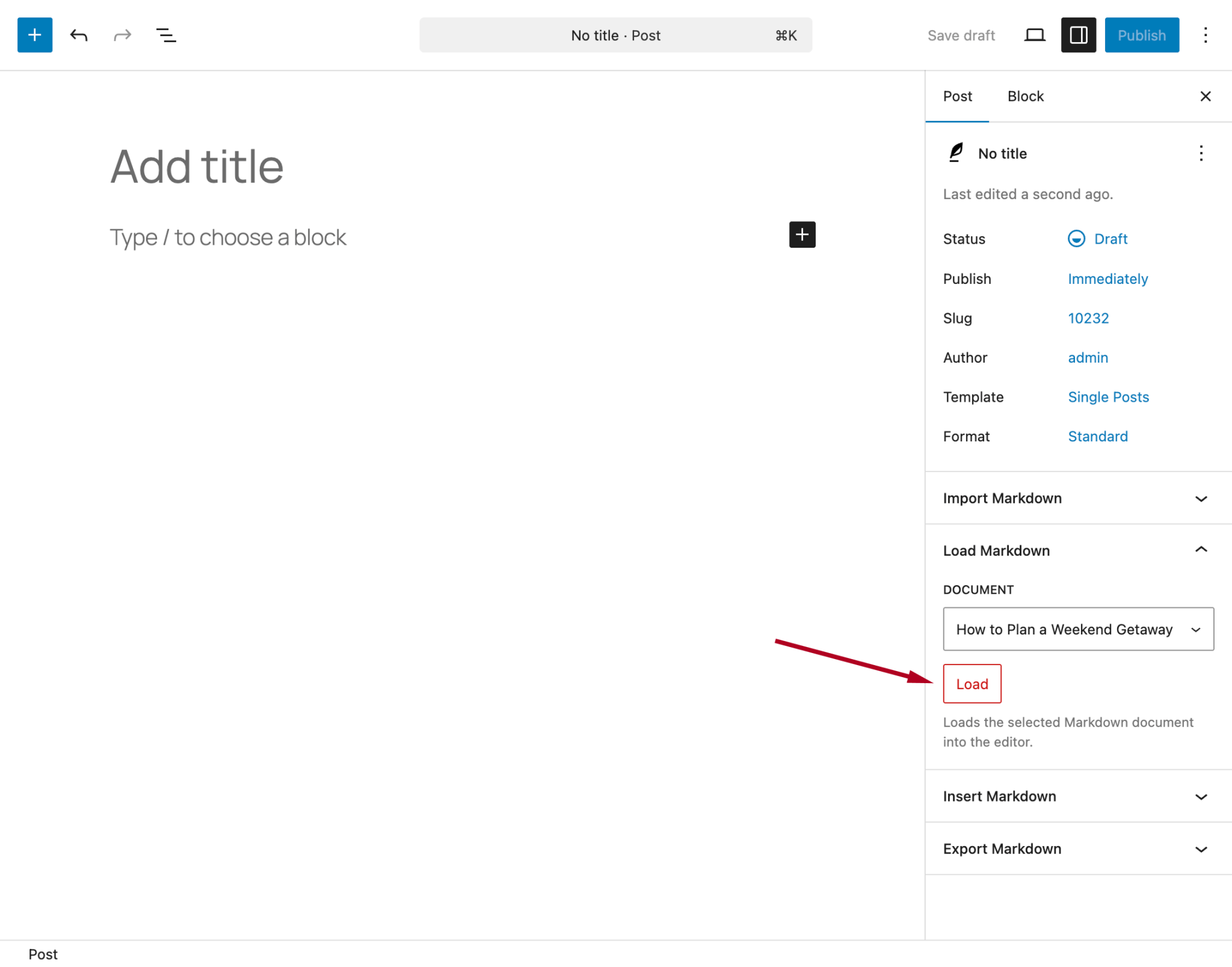Open the Document dropdown
1232x967 pixels.
[1078, 629]
